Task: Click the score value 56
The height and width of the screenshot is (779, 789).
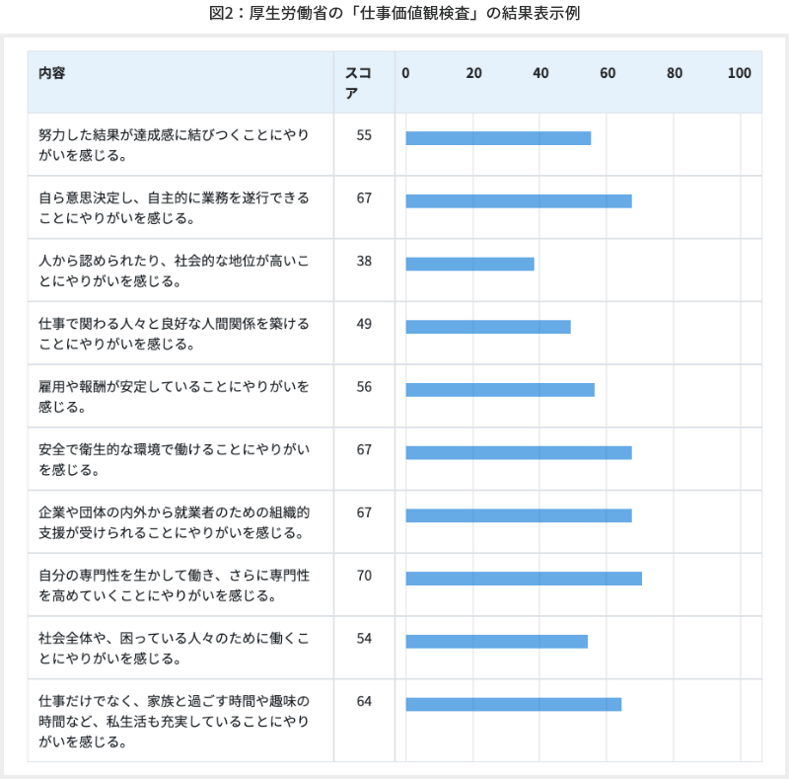Action: click(364, 387)
